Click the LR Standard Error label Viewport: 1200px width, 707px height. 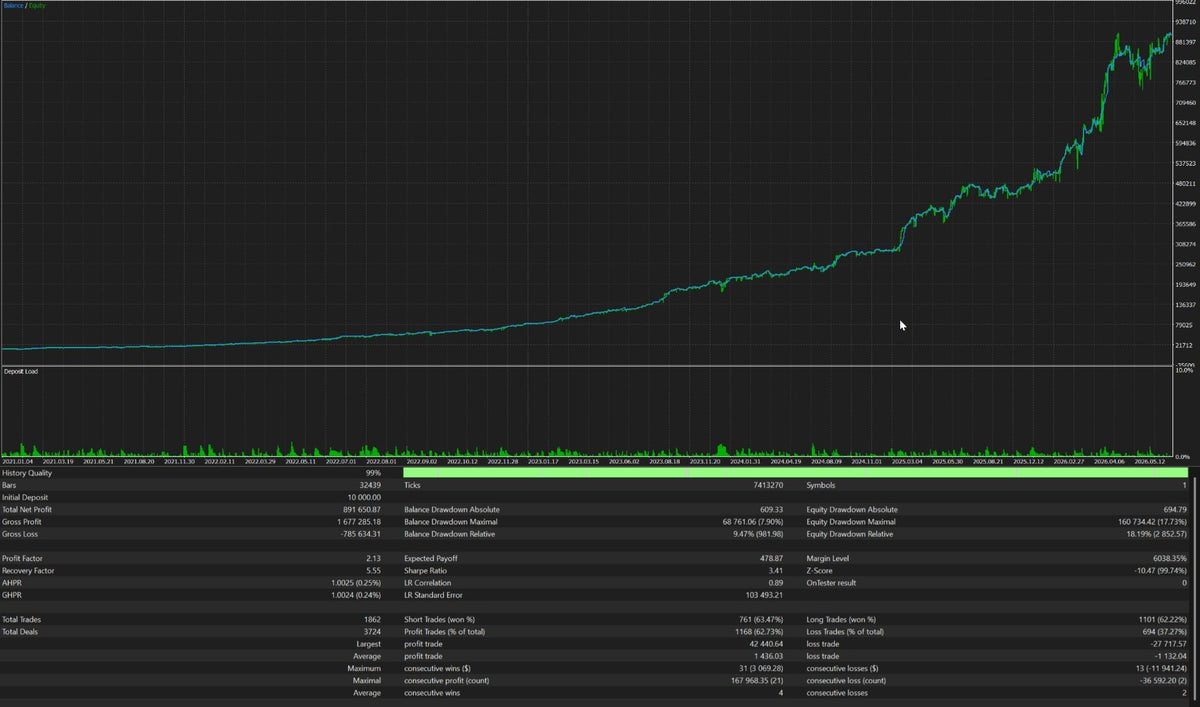pyautogui.click(x=434, y=594)
